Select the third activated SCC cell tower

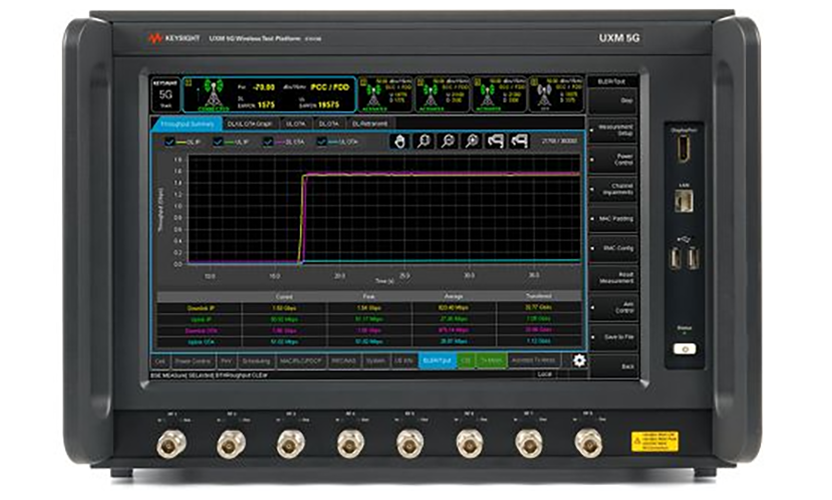click(487, 94)
